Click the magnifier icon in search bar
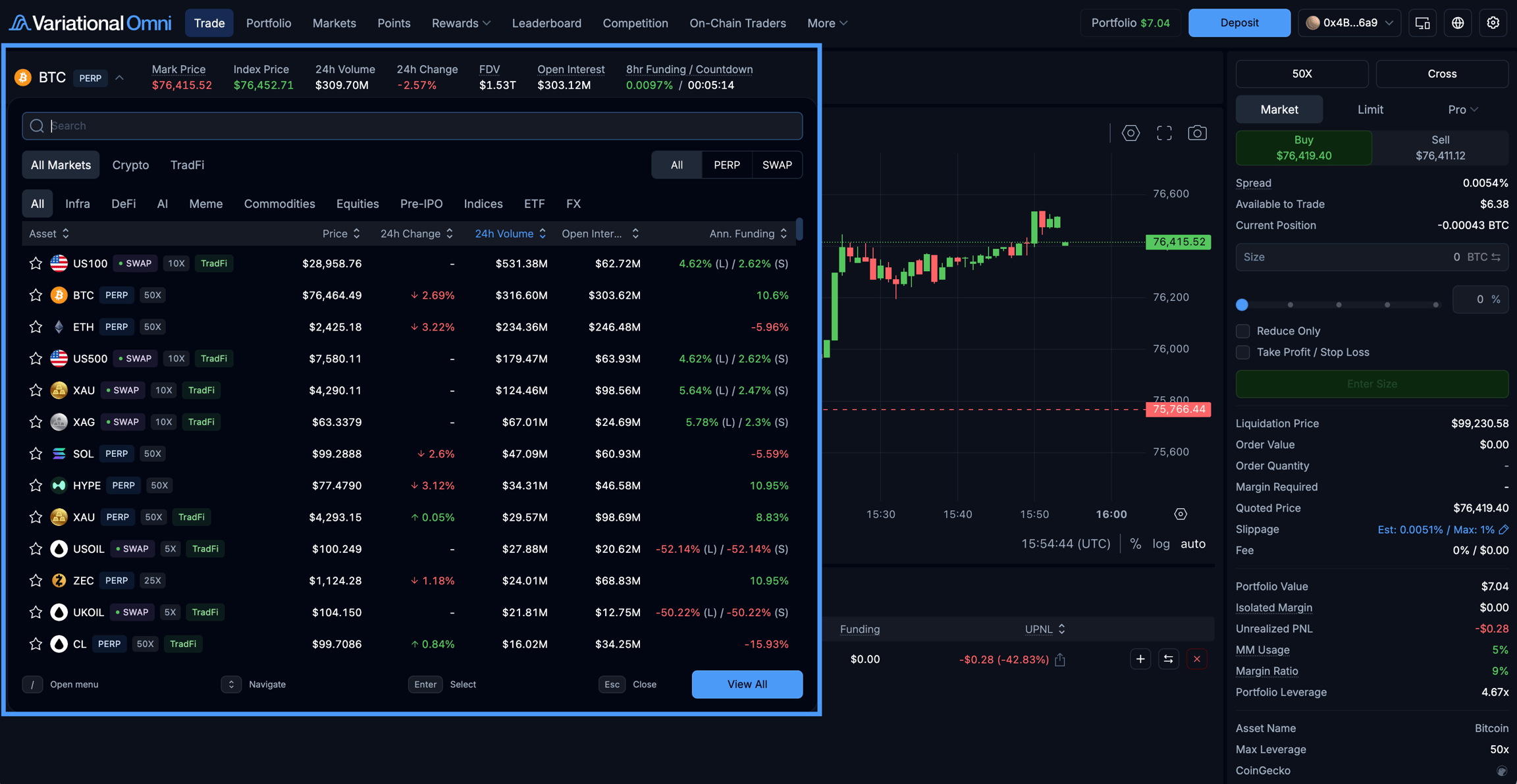 [37, 126]
